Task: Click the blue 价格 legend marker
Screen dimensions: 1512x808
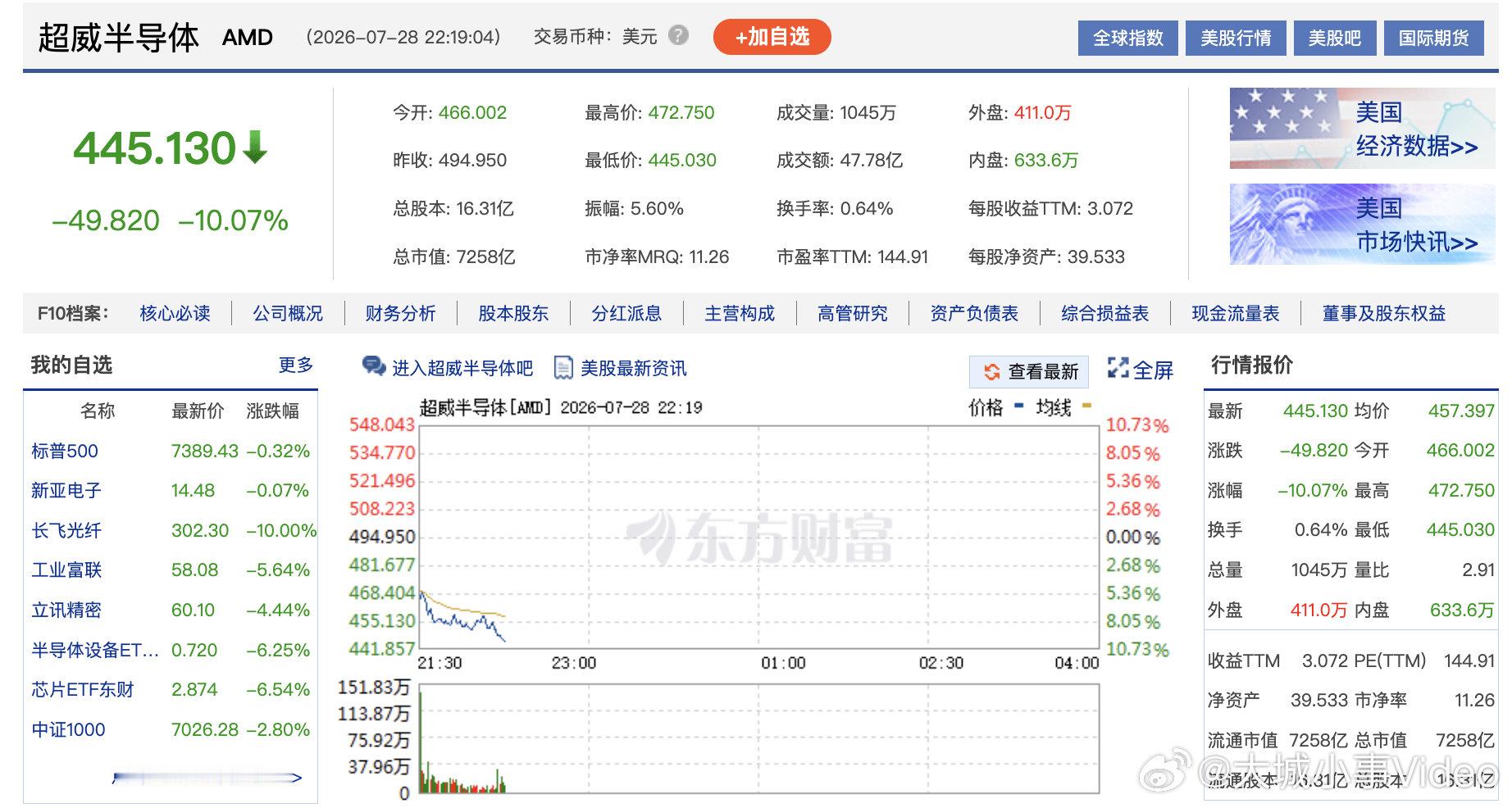Action: point(1018,405)
